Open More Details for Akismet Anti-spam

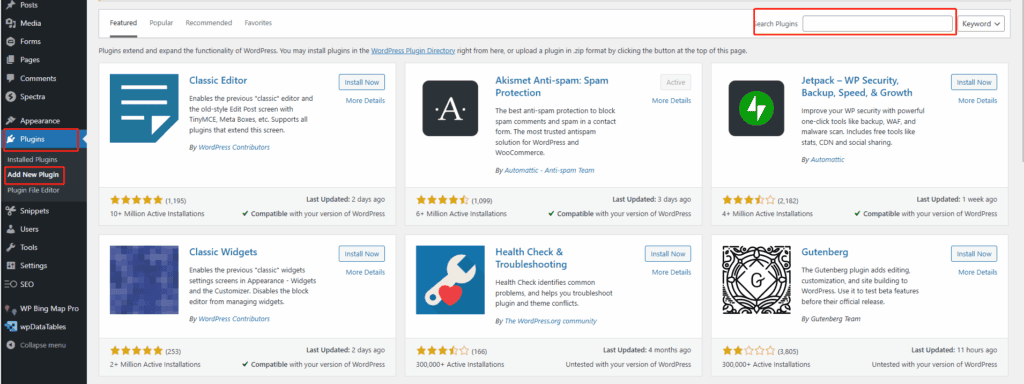[x=671, y=101]
